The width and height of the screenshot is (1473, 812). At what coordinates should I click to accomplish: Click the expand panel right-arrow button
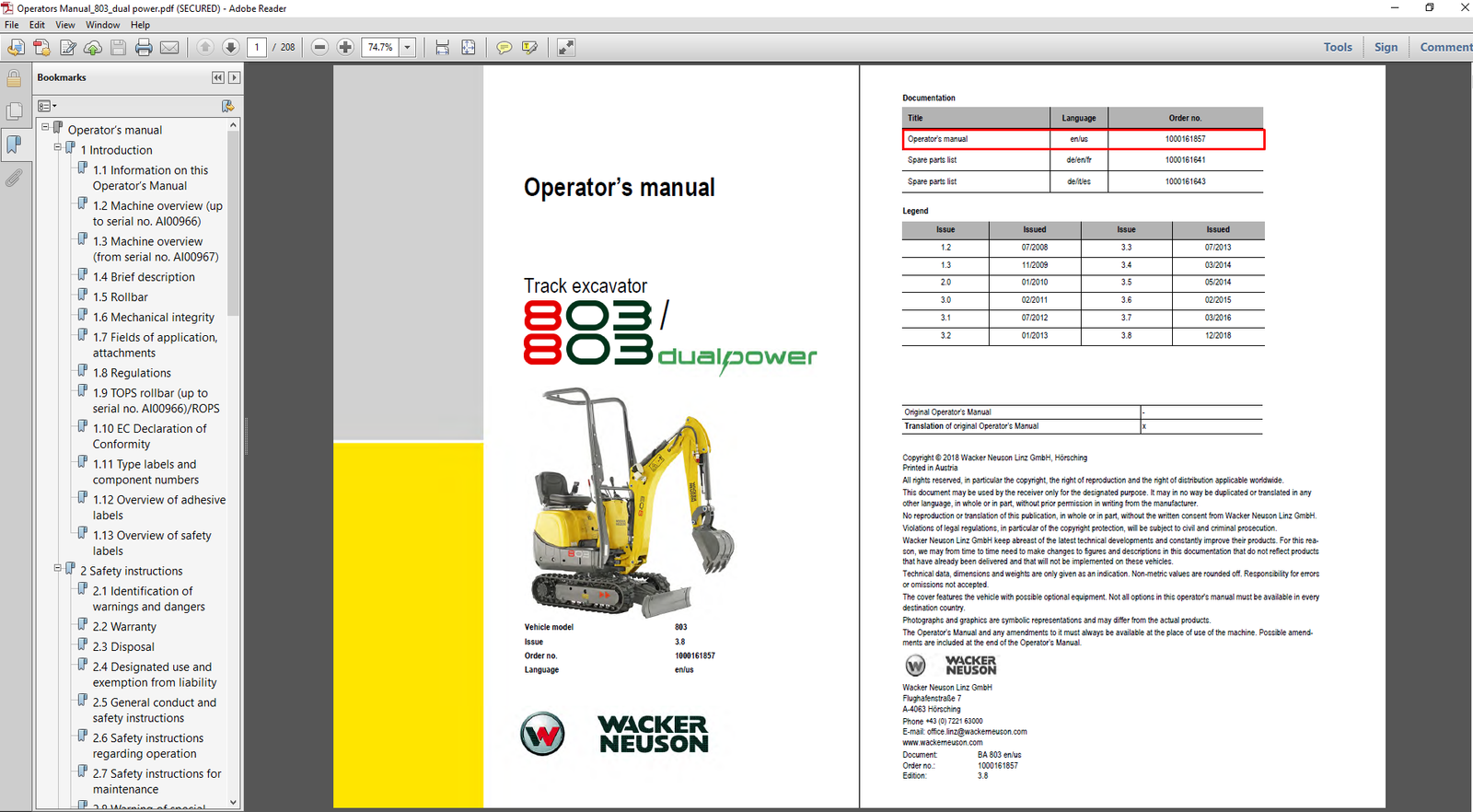234,77
